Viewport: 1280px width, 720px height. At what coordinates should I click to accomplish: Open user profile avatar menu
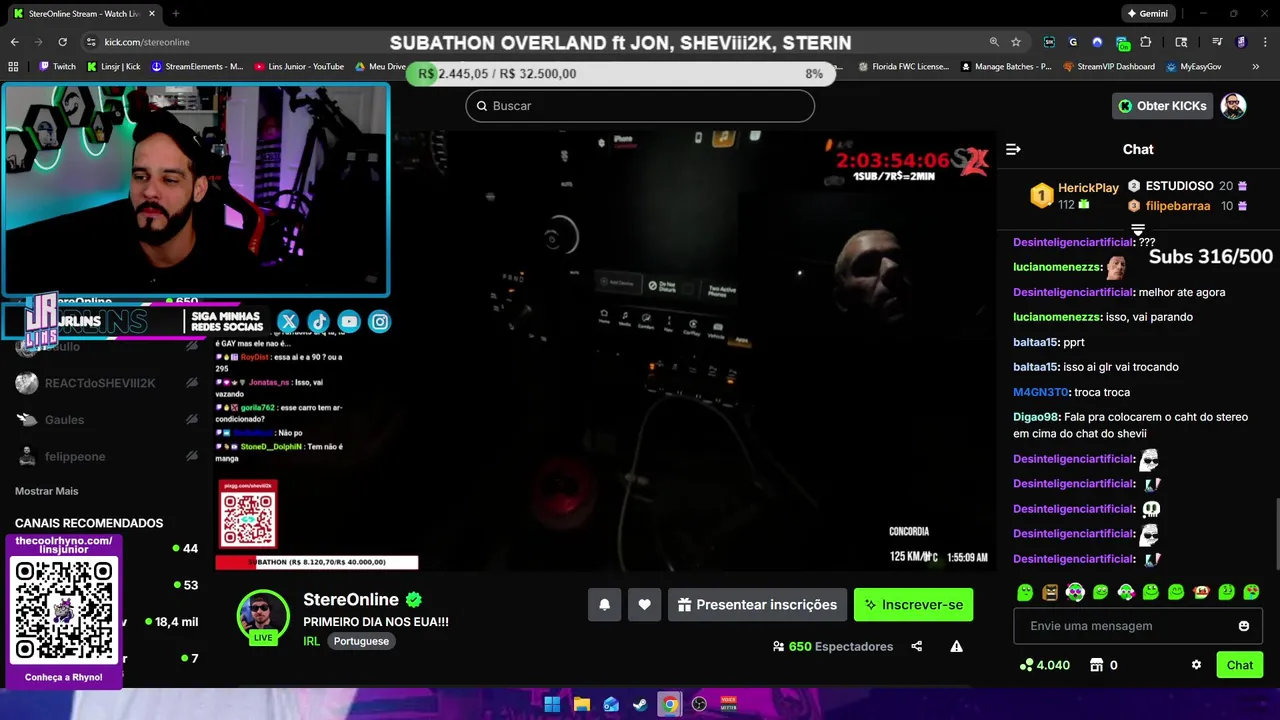point(1234,106)
